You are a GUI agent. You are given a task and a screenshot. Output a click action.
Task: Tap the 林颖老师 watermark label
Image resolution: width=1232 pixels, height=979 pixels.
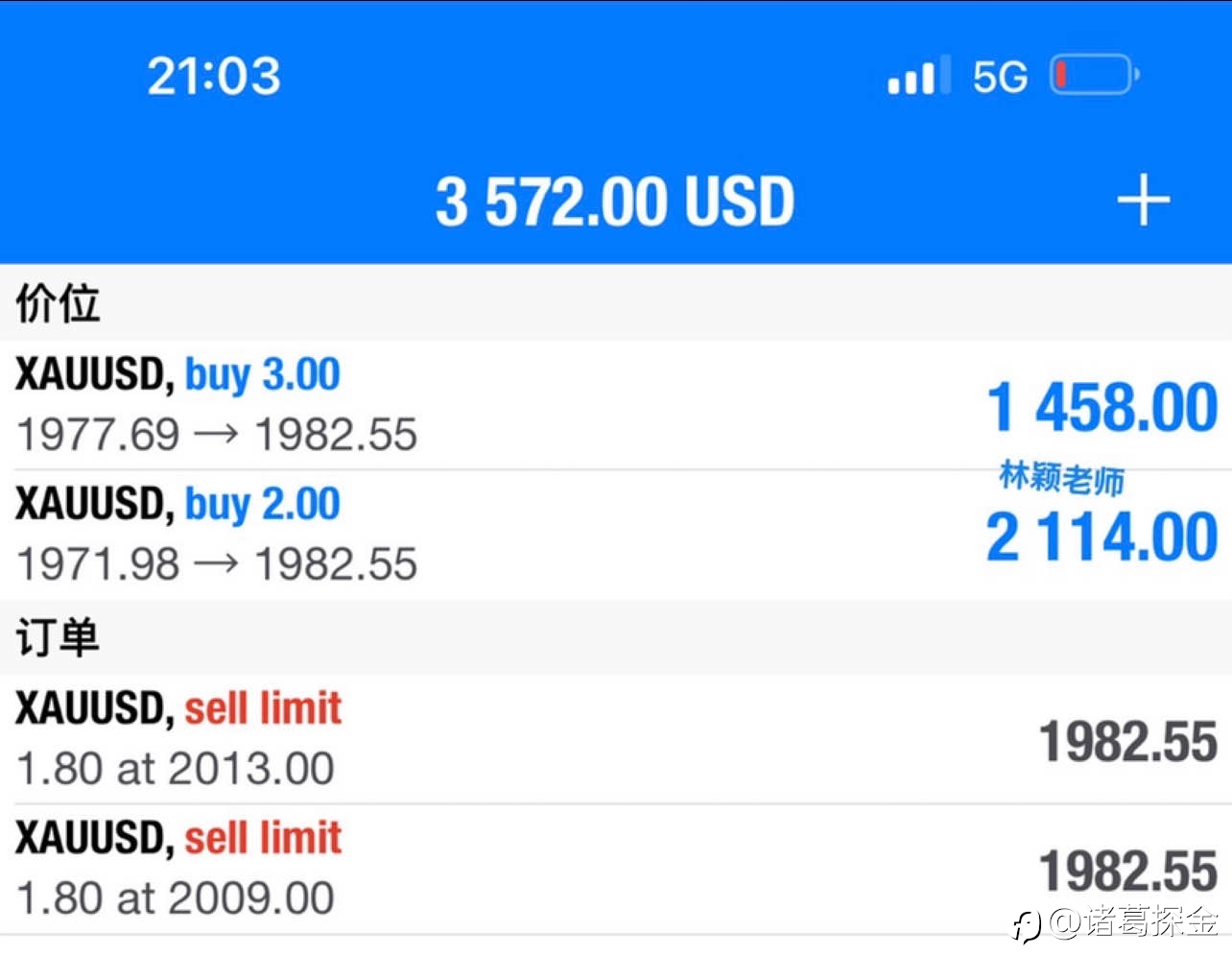[x=1062, y=477]
